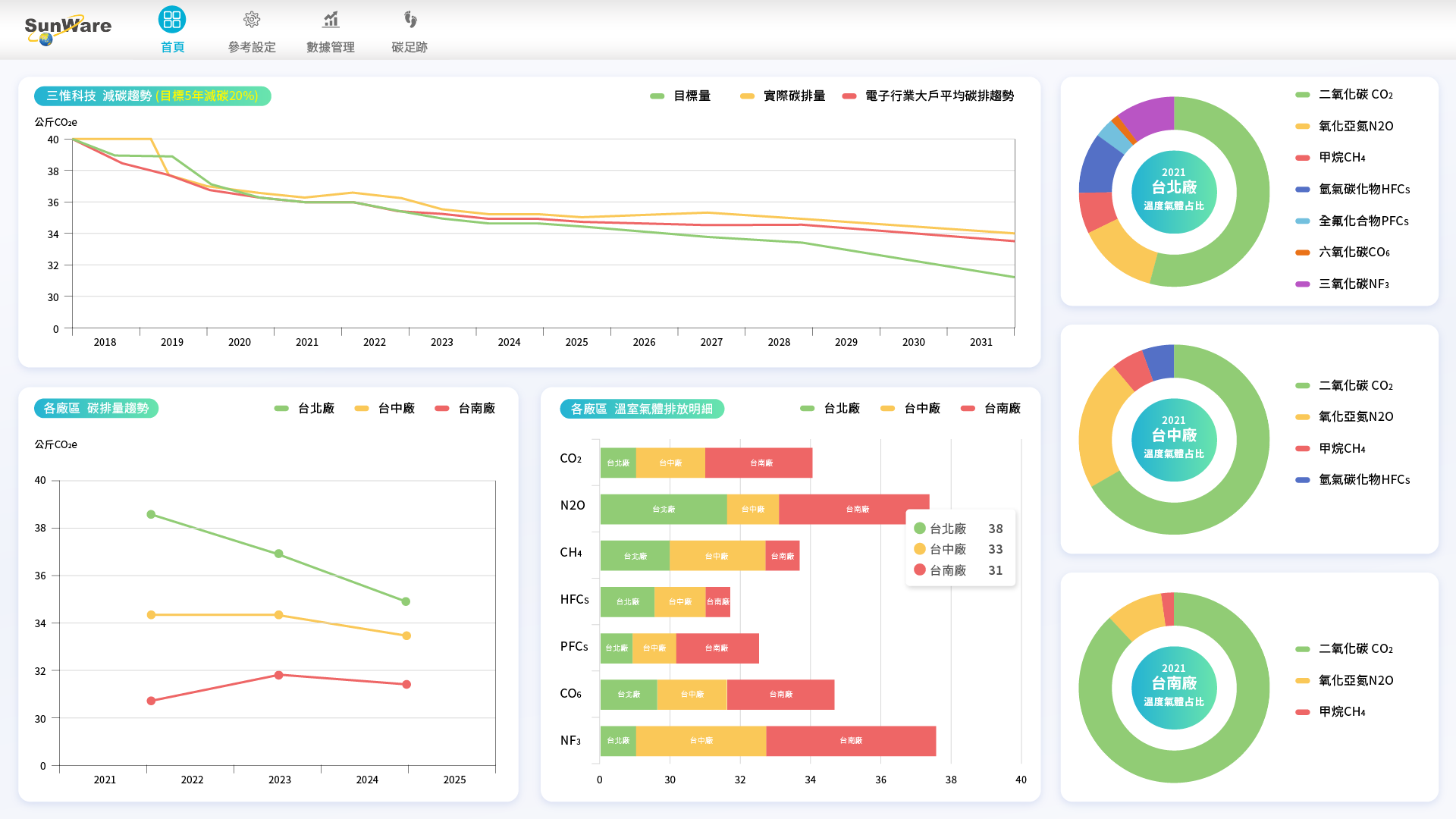Click 2023 data point on 台北廠 line
1456x819 pixels.
coord(278,554)
